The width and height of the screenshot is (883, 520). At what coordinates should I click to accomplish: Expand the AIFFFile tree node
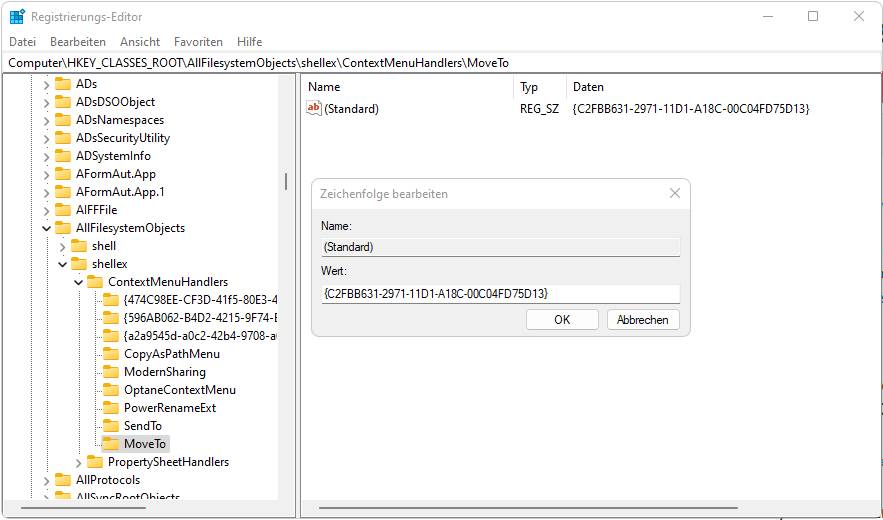(x=46, y=211)
